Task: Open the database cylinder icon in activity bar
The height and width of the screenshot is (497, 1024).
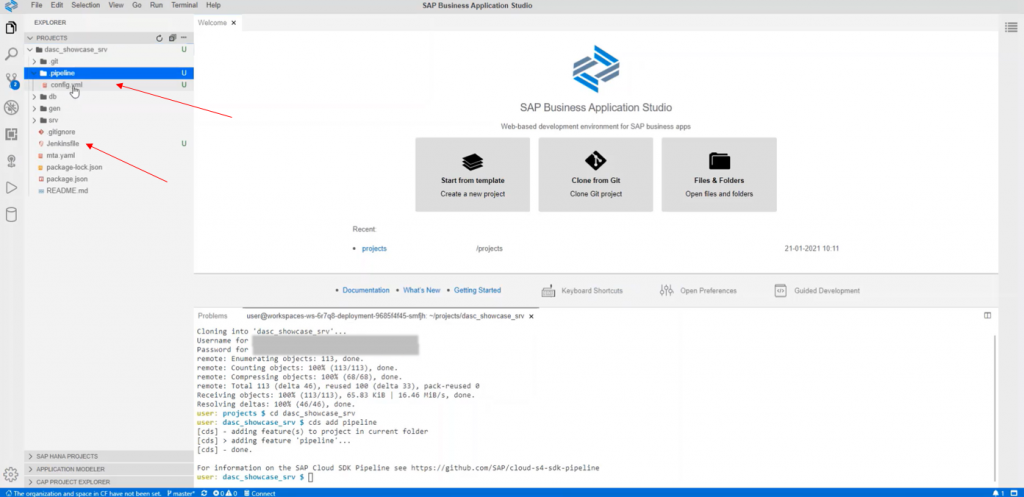Action: 11,215
